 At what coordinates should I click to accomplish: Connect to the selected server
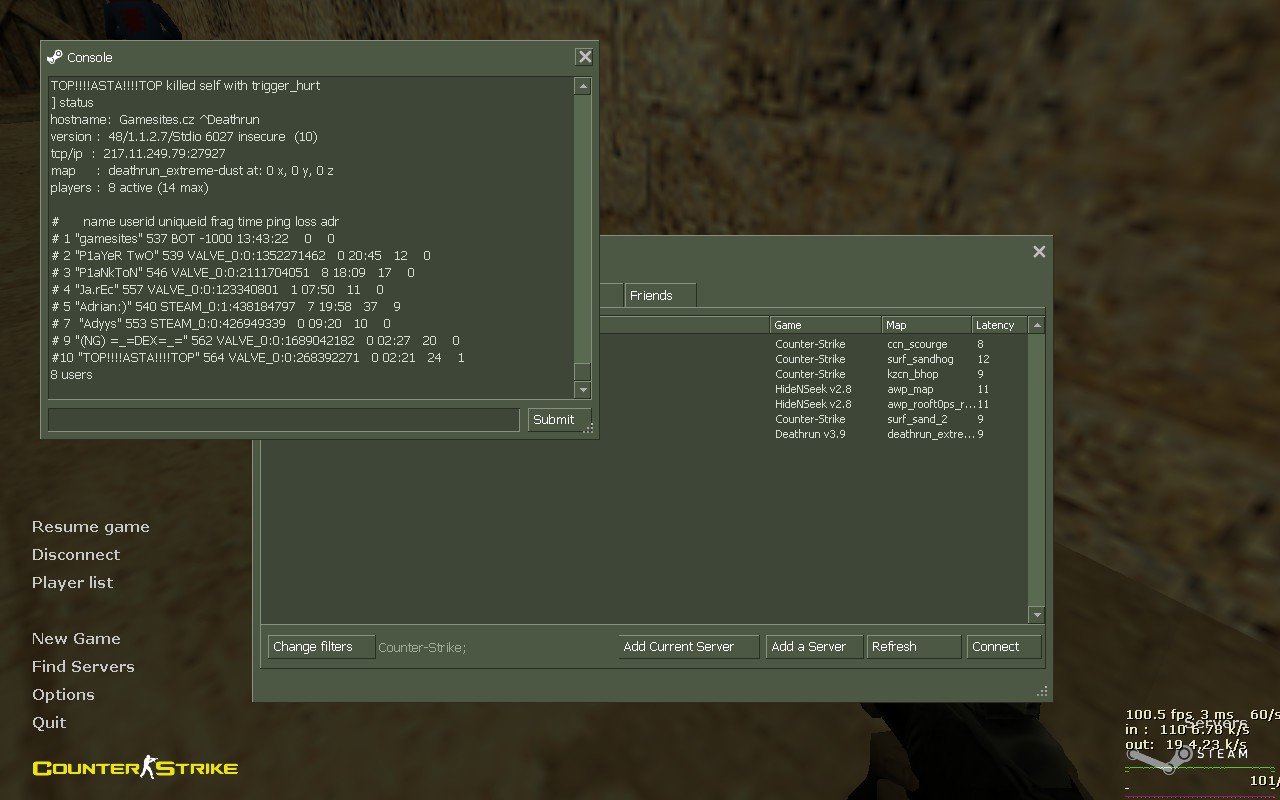pos(1004,647)
